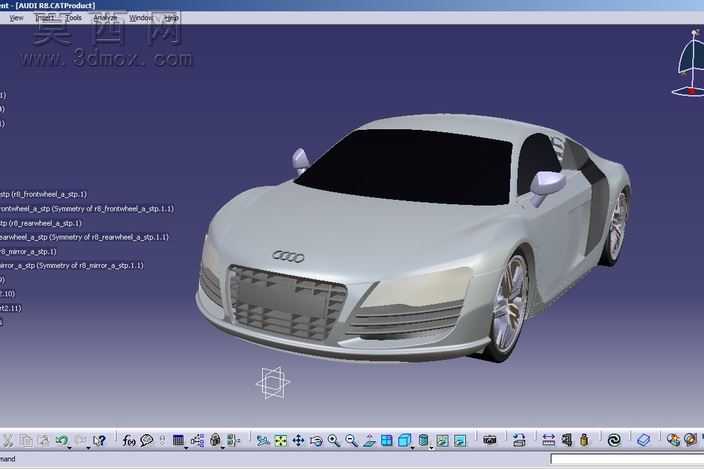704x469 pixels.
Task: Select the Measure Between tool
Action: coord(548,441)
